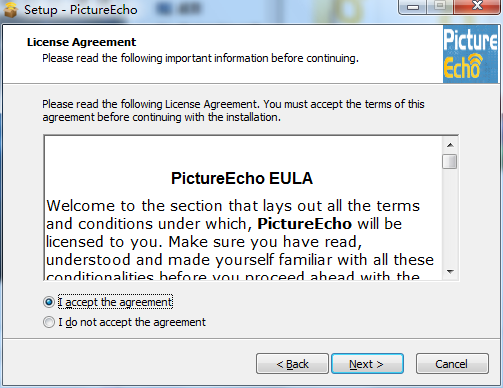This screenshot has width=503, height=388.
Task: Minimize the Setup - PictureEcho window
Action: click(x=413, y=7)
